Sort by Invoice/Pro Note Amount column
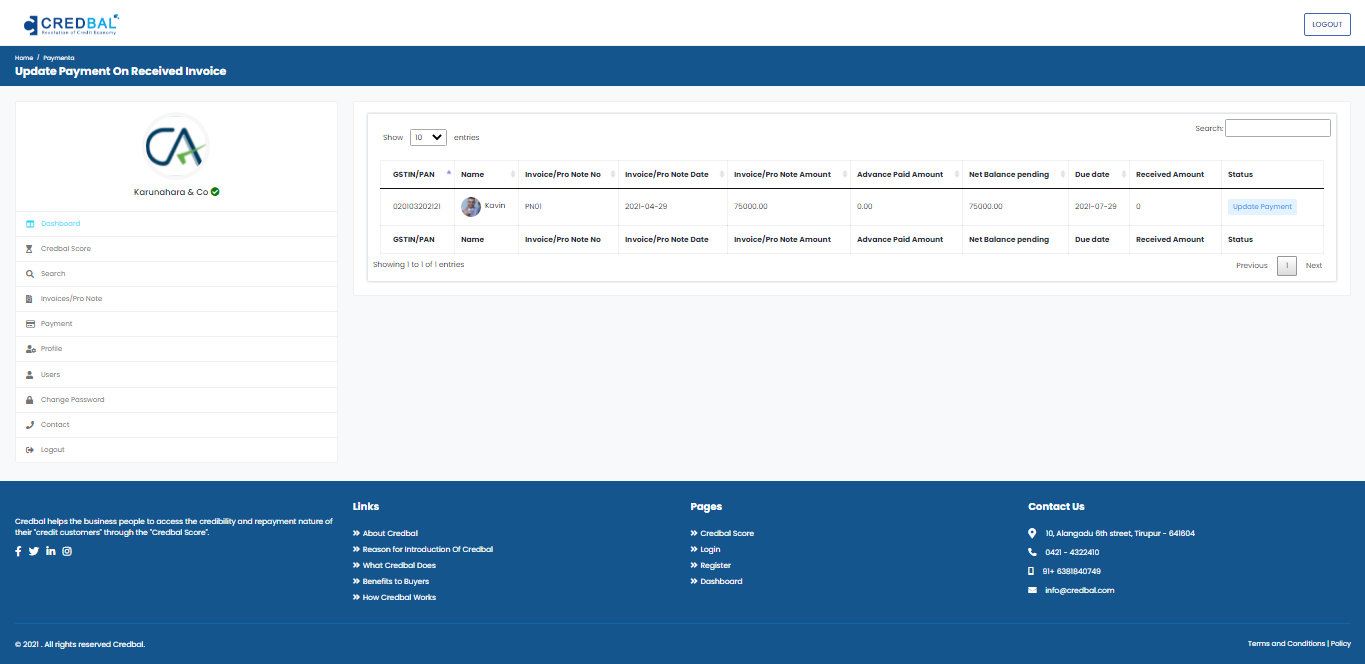 (x=789, y=174)
